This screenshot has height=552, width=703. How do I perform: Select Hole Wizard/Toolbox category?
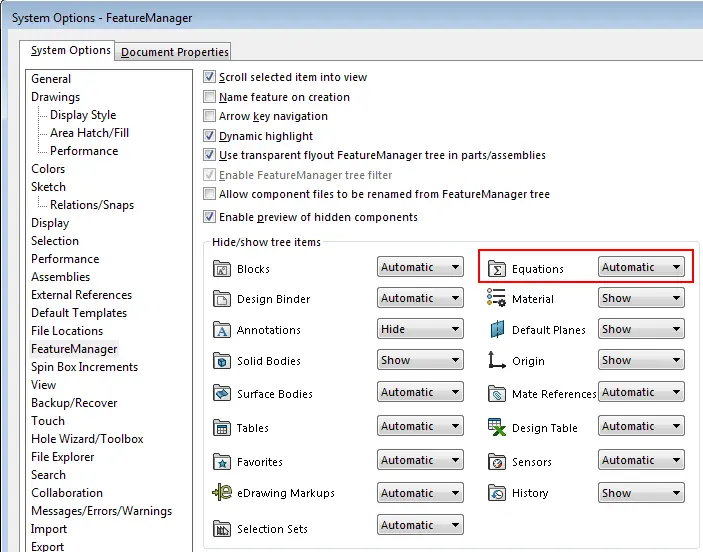87,439
